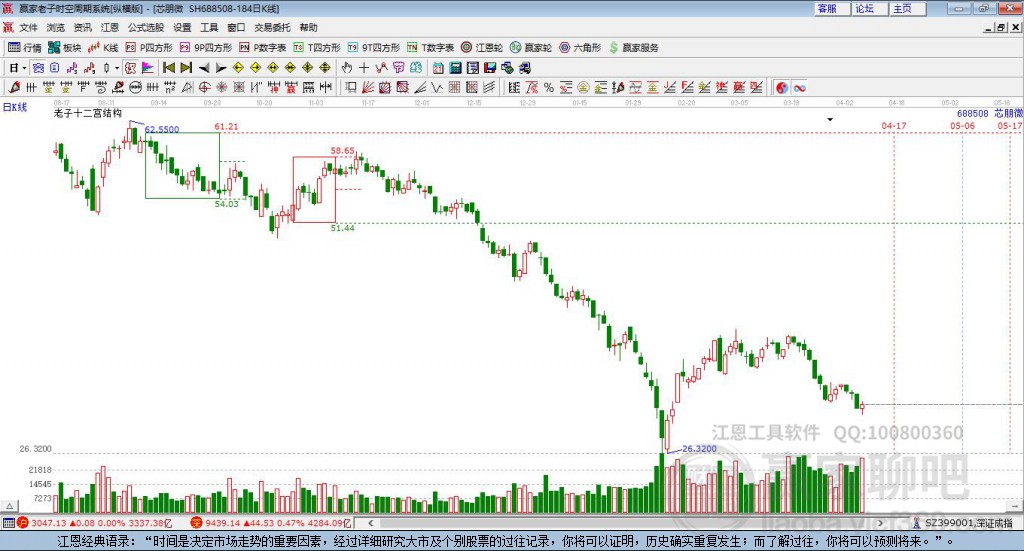Open the 9P四方形 tool
1024x551 pixels.
pyautogui.click(x=206, y=48)
